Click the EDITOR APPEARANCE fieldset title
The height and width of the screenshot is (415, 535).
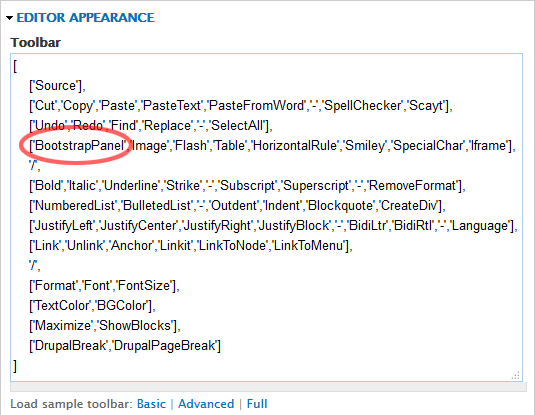click(85, 18)
